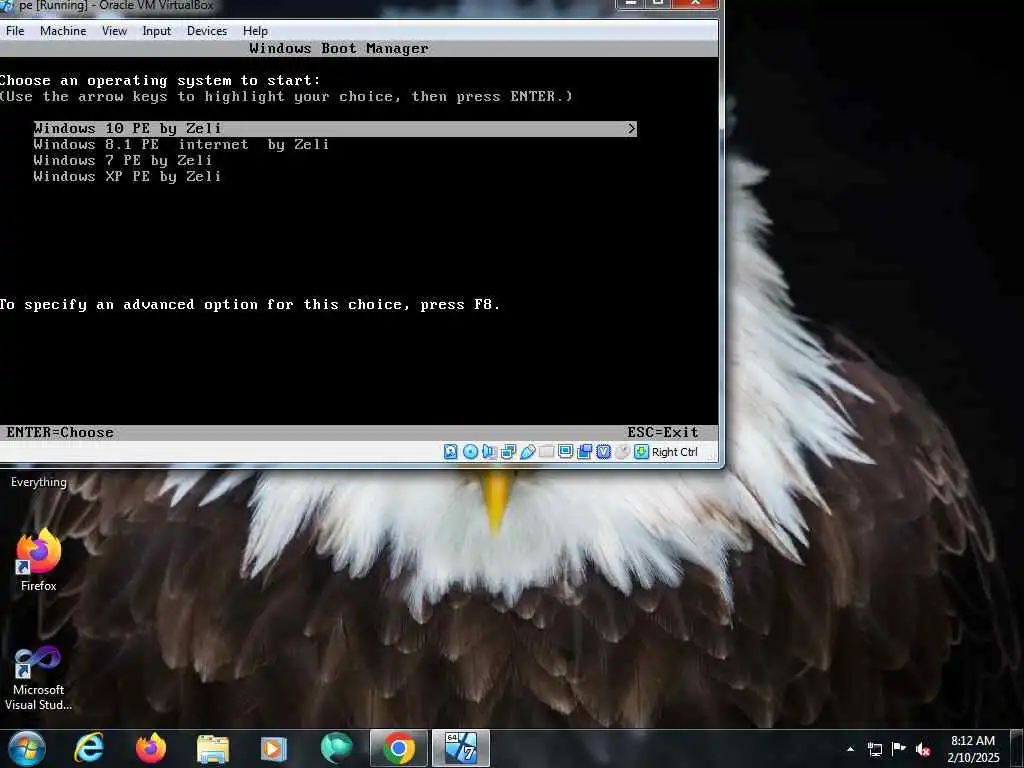Click the ENTER=Choose text in boot manager
Viewport: 1024px width, 768px height.
coord(60,432)
